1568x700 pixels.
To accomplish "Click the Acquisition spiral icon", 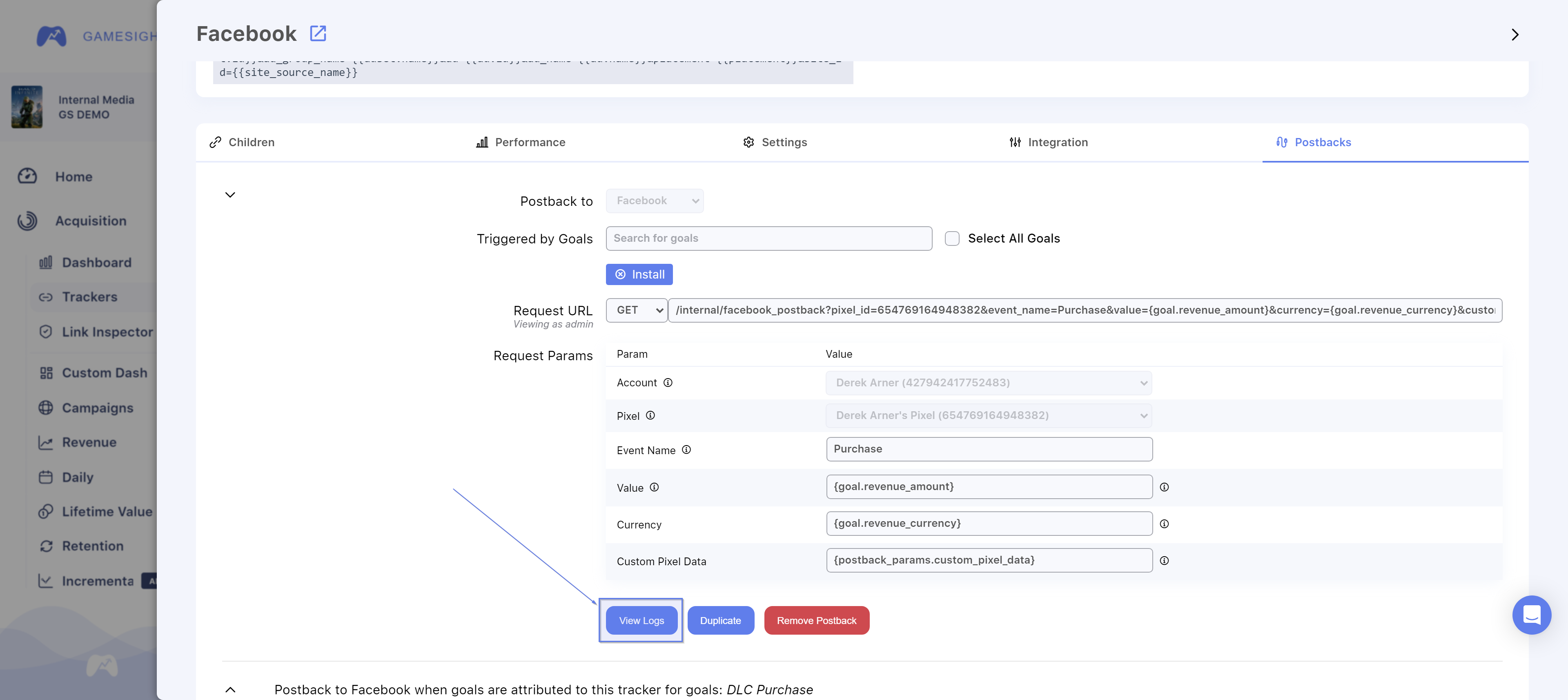I will (27, 221).
